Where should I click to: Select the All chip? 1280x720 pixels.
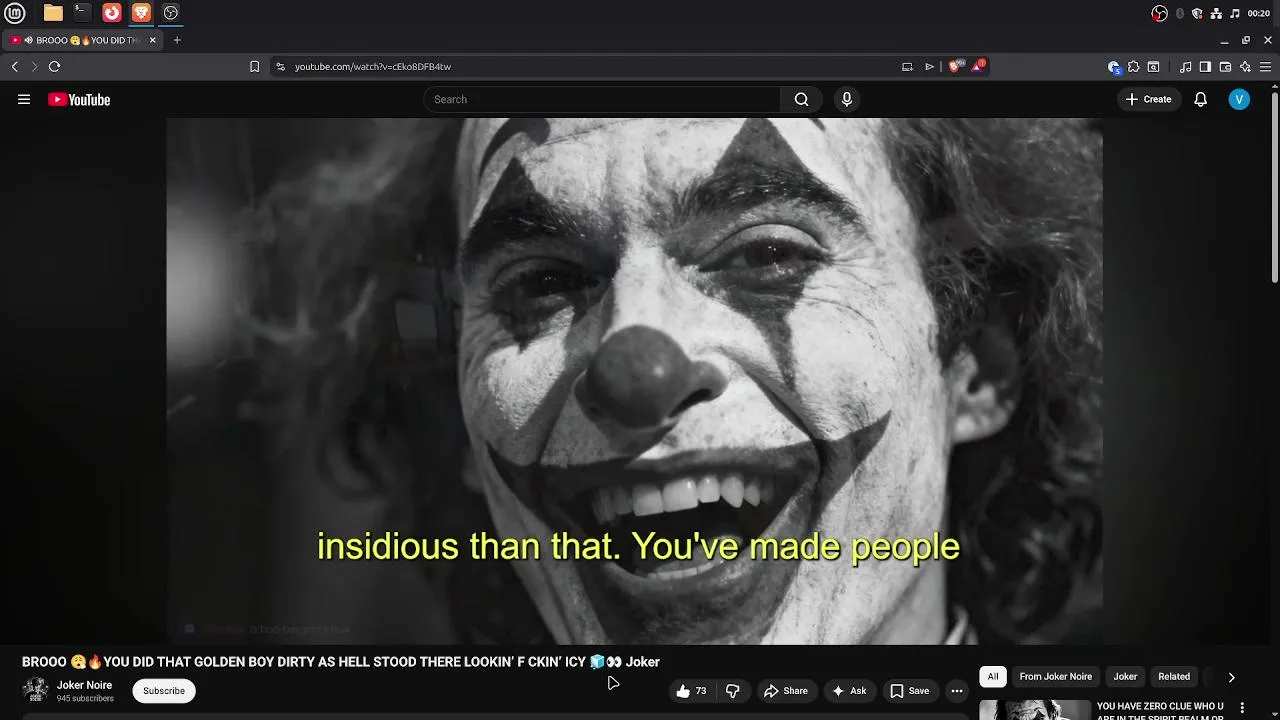tap(993, 677)
